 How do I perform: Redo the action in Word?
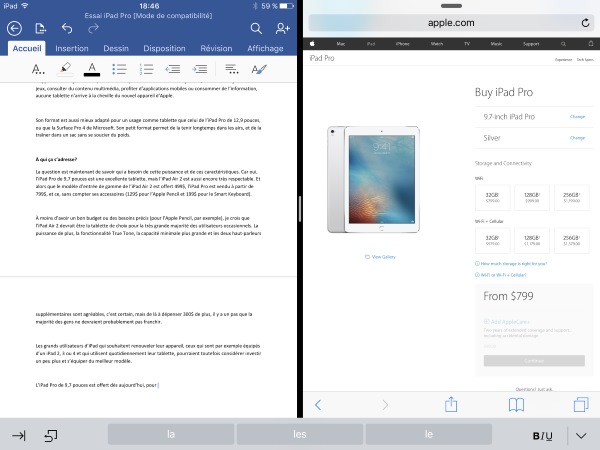pyautogui.click(x=93, y=28)
